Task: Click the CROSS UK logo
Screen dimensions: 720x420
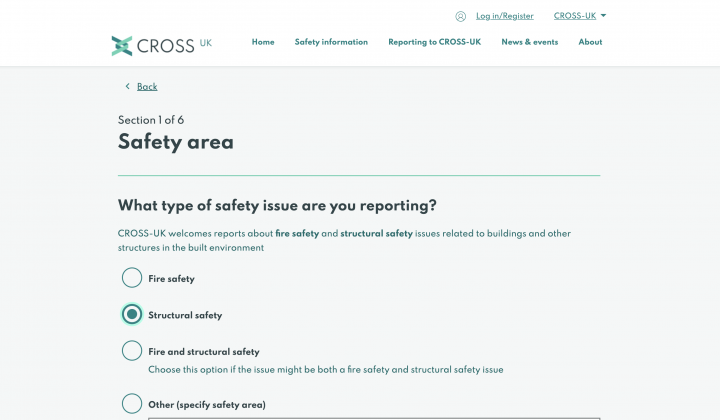Action: tap(162, 45)
